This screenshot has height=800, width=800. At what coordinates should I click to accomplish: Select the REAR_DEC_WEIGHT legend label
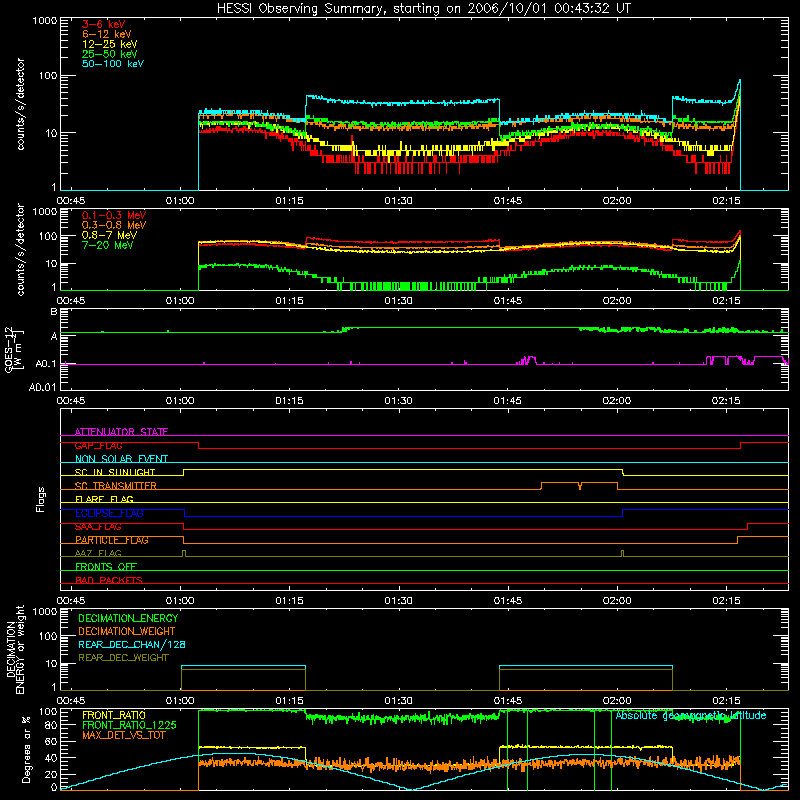coord(123,658)
